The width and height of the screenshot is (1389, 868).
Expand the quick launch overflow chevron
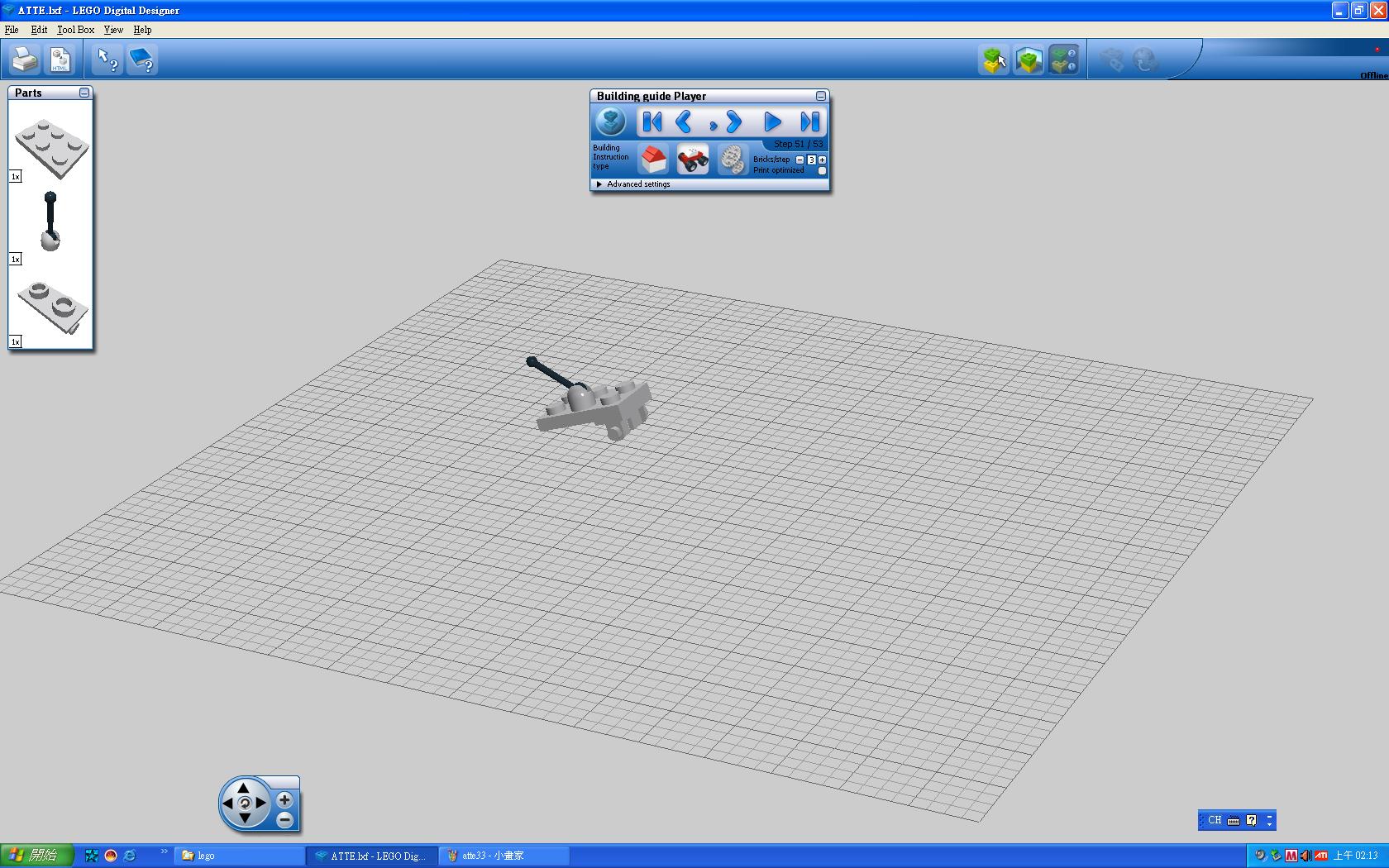[x=164, y=851]
